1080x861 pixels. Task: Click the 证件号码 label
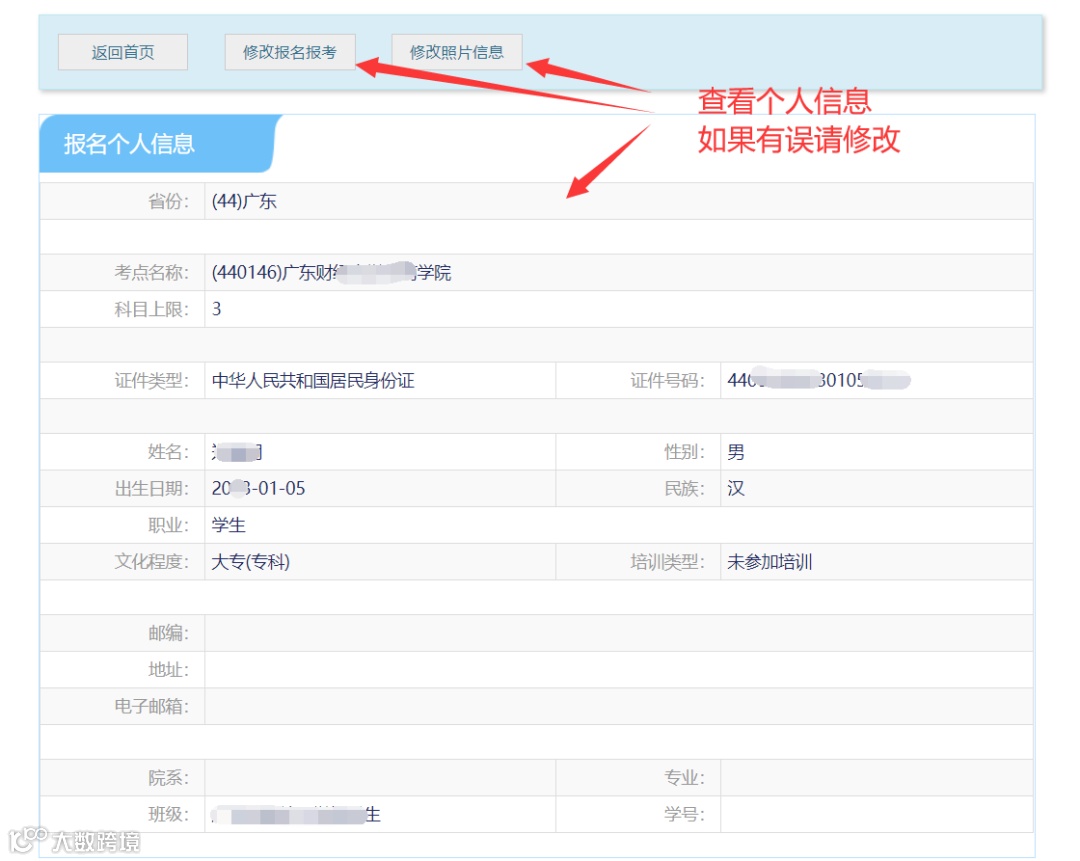point(667,381)
